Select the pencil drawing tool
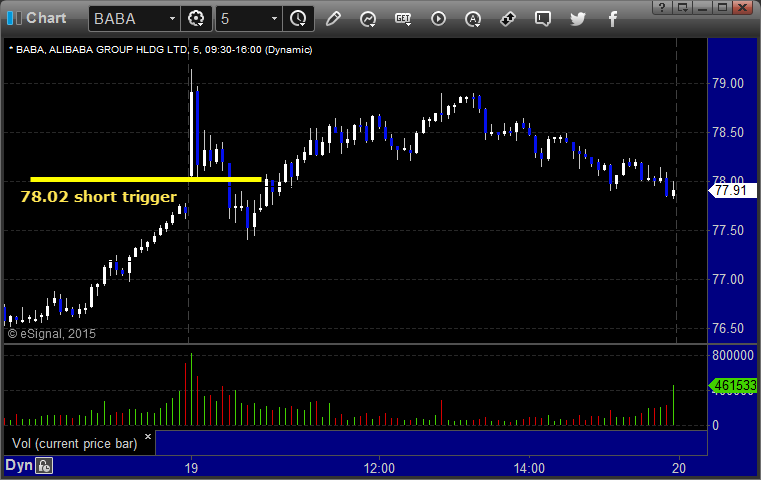 (333, 19)
